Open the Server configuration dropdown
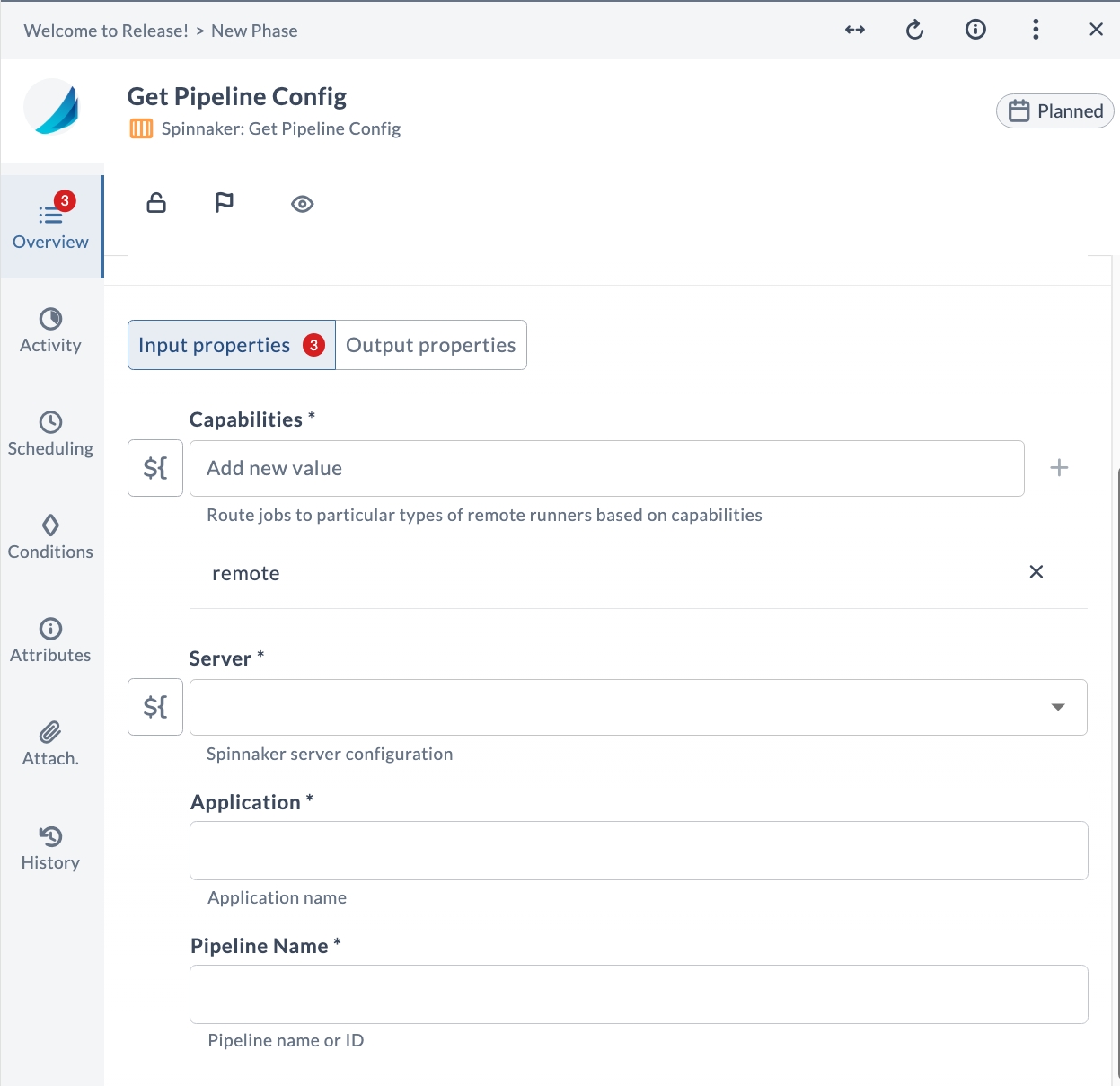The height and width of the screenshot is (1086, 1120). (1058, 707)
